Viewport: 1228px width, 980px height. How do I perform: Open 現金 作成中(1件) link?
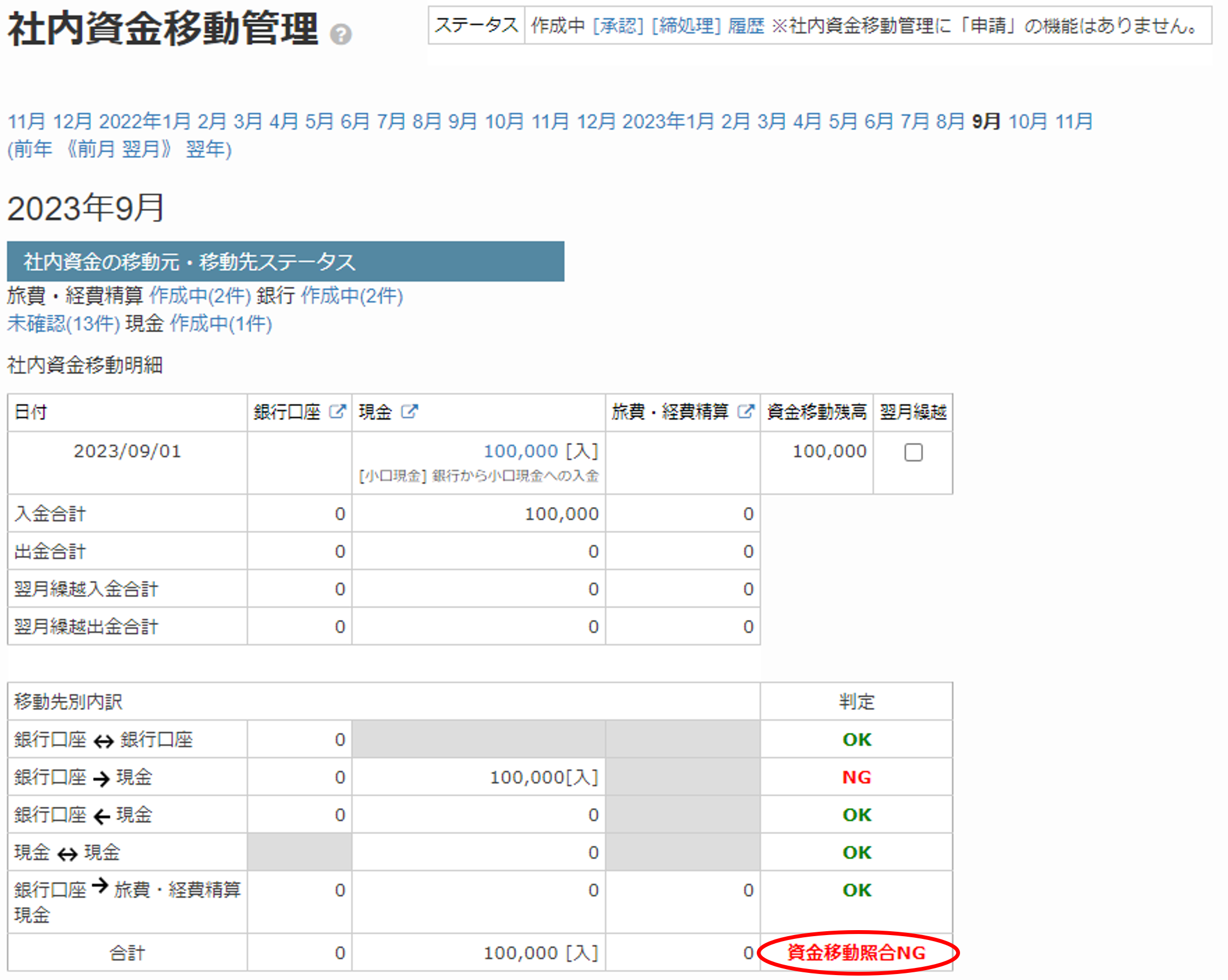point(221,323)
